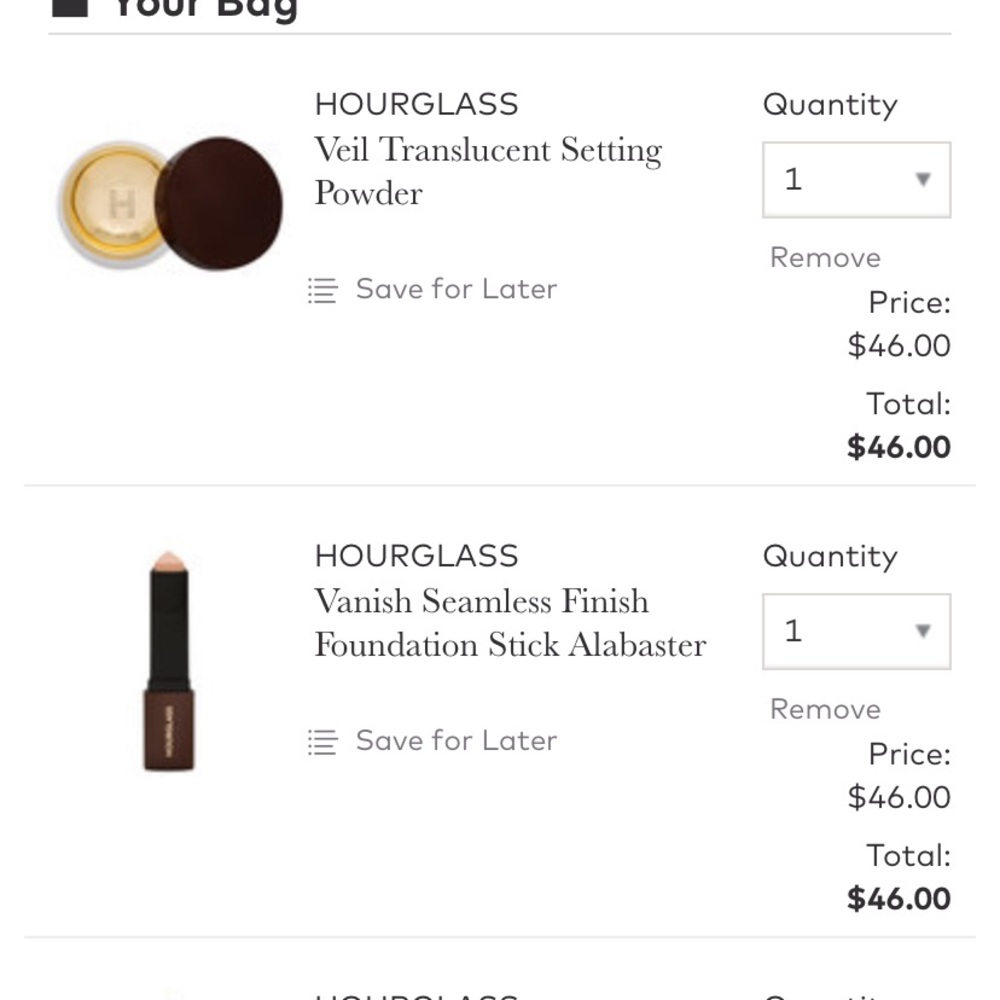Open the quantity dropdown for Veil Translucent Setting Powder
1000x1000 pixels.
tap(855, 180)
